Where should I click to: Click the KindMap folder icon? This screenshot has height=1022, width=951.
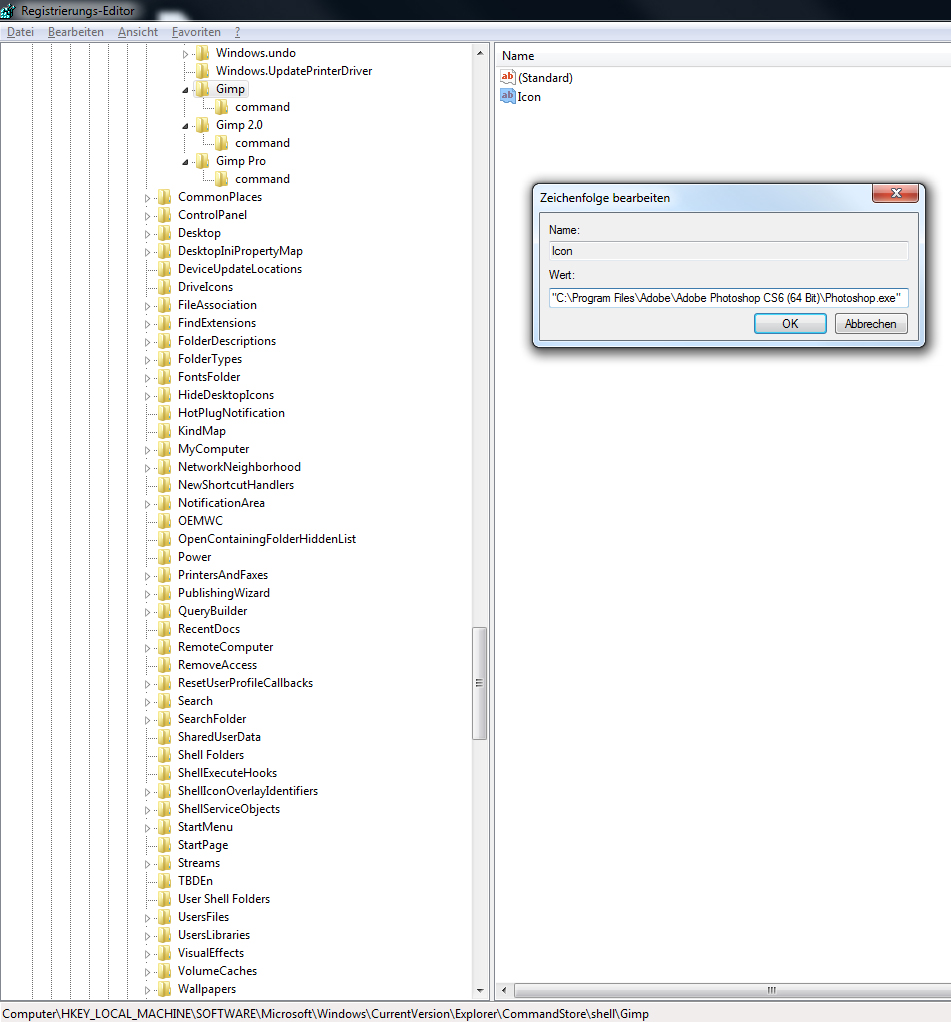point(165,431)
